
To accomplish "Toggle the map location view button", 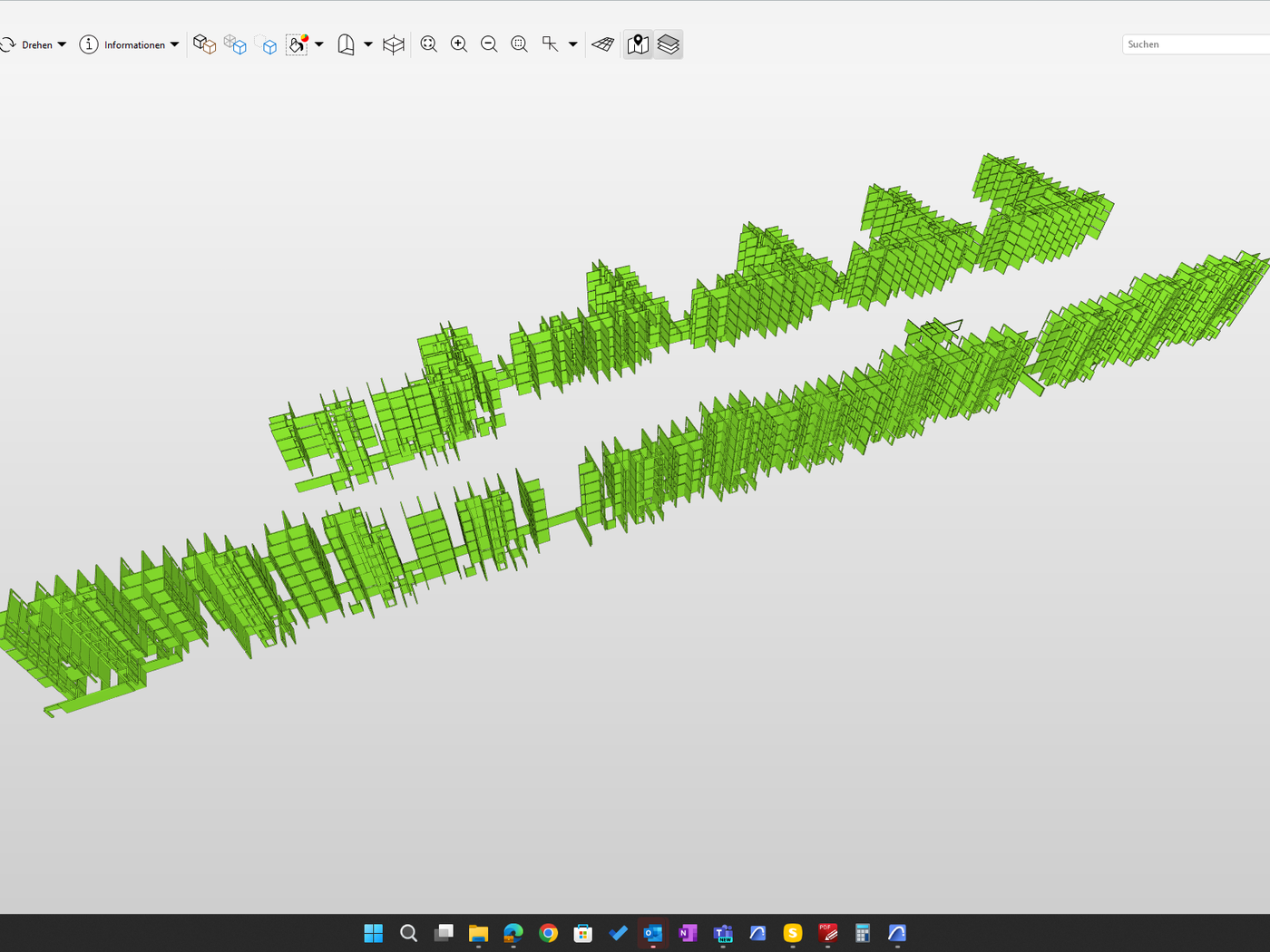I will [x=638, y=44].
